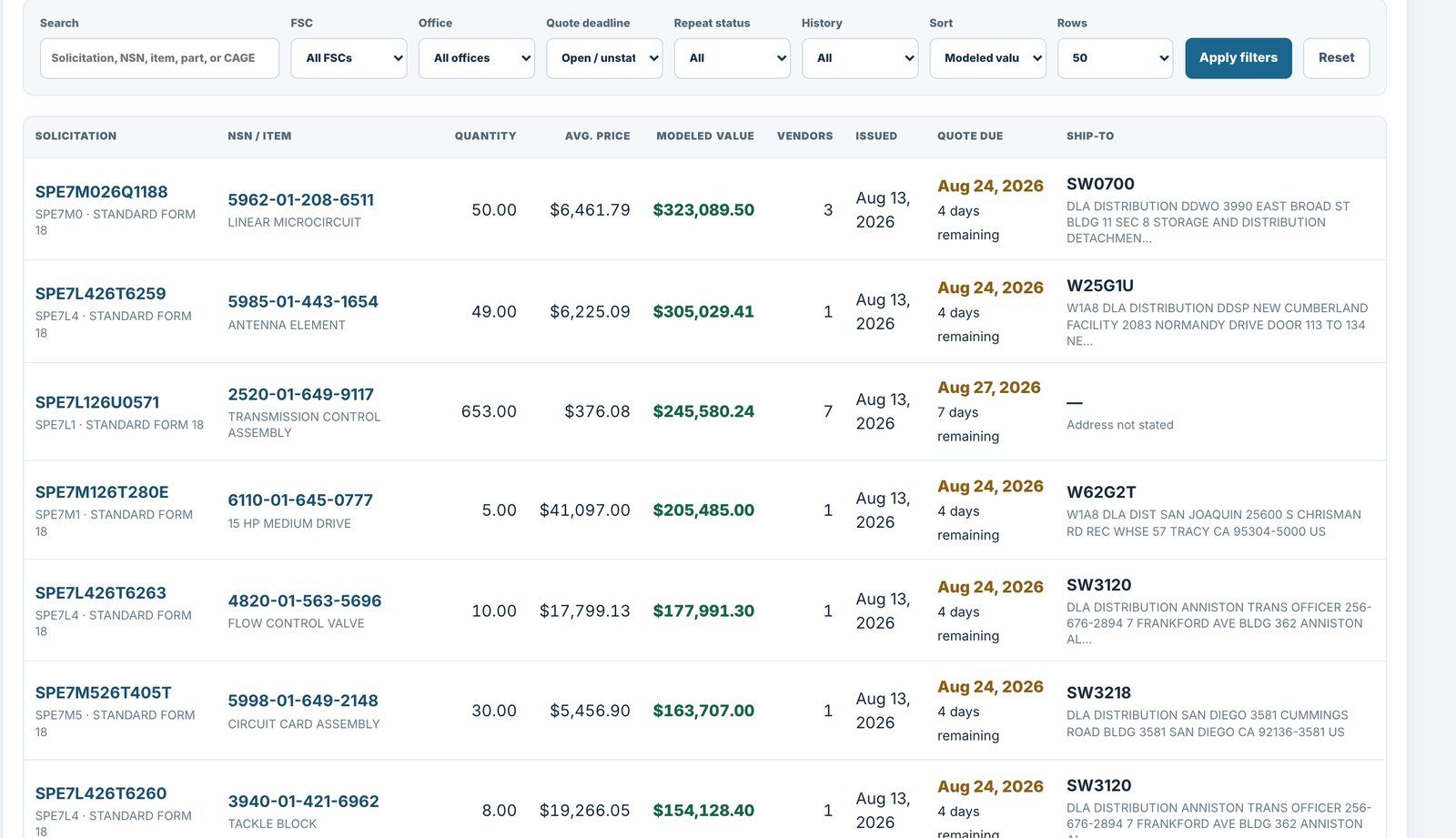Click the Apply filters button
1456x838 pixels.
point(1239,58)
